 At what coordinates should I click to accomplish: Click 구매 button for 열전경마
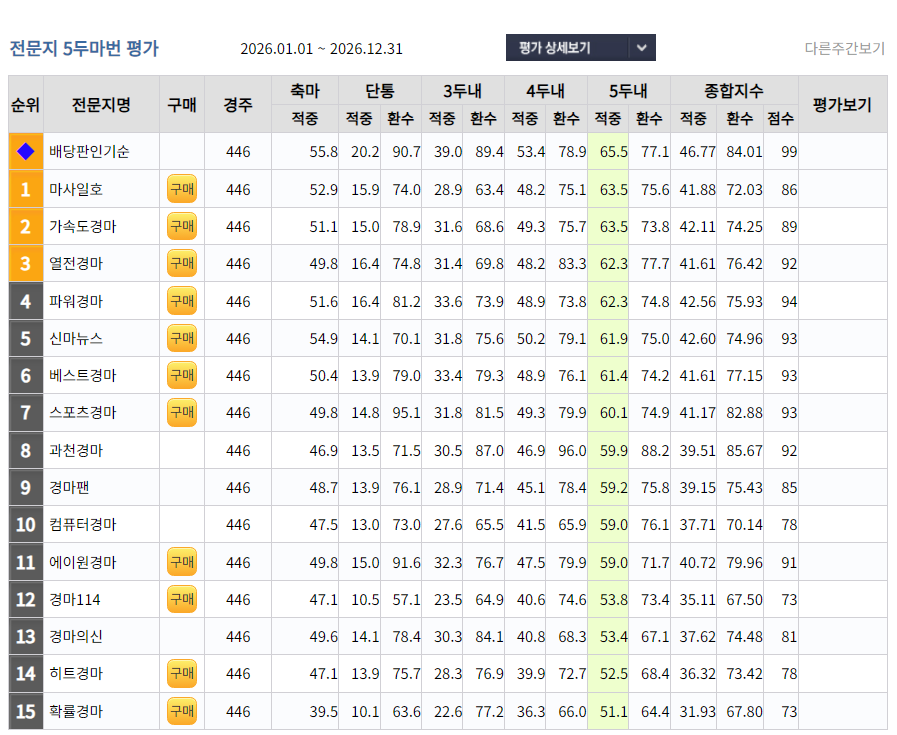point(182,264)
